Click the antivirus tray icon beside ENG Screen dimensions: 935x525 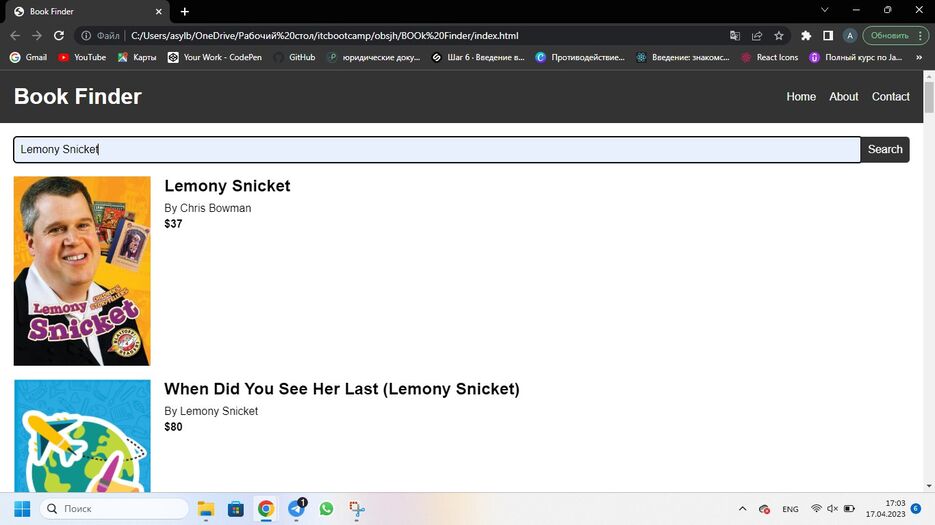point(764,509)
